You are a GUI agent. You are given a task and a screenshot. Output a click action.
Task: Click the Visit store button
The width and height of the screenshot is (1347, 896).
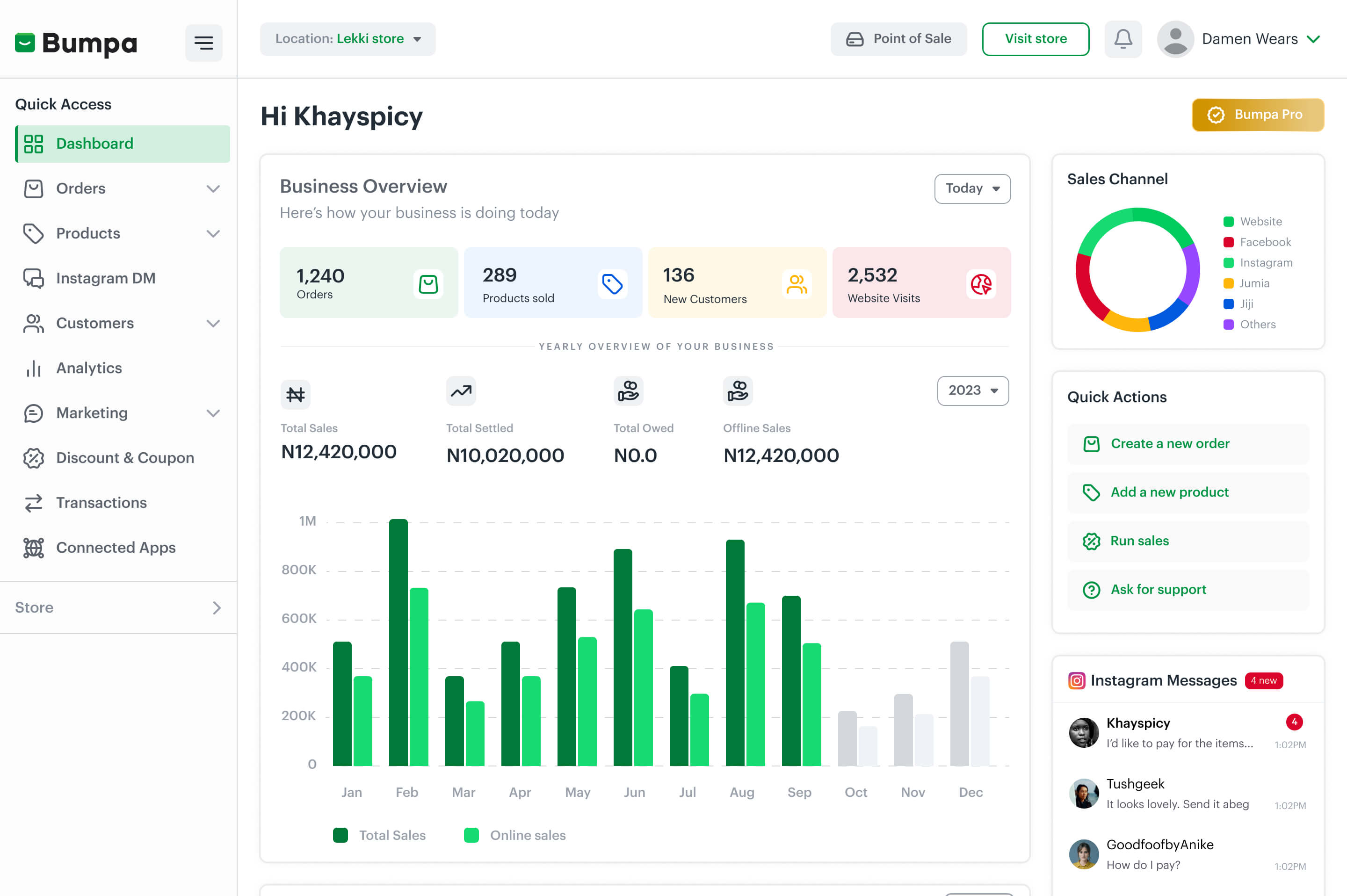tap(1035, 39)
